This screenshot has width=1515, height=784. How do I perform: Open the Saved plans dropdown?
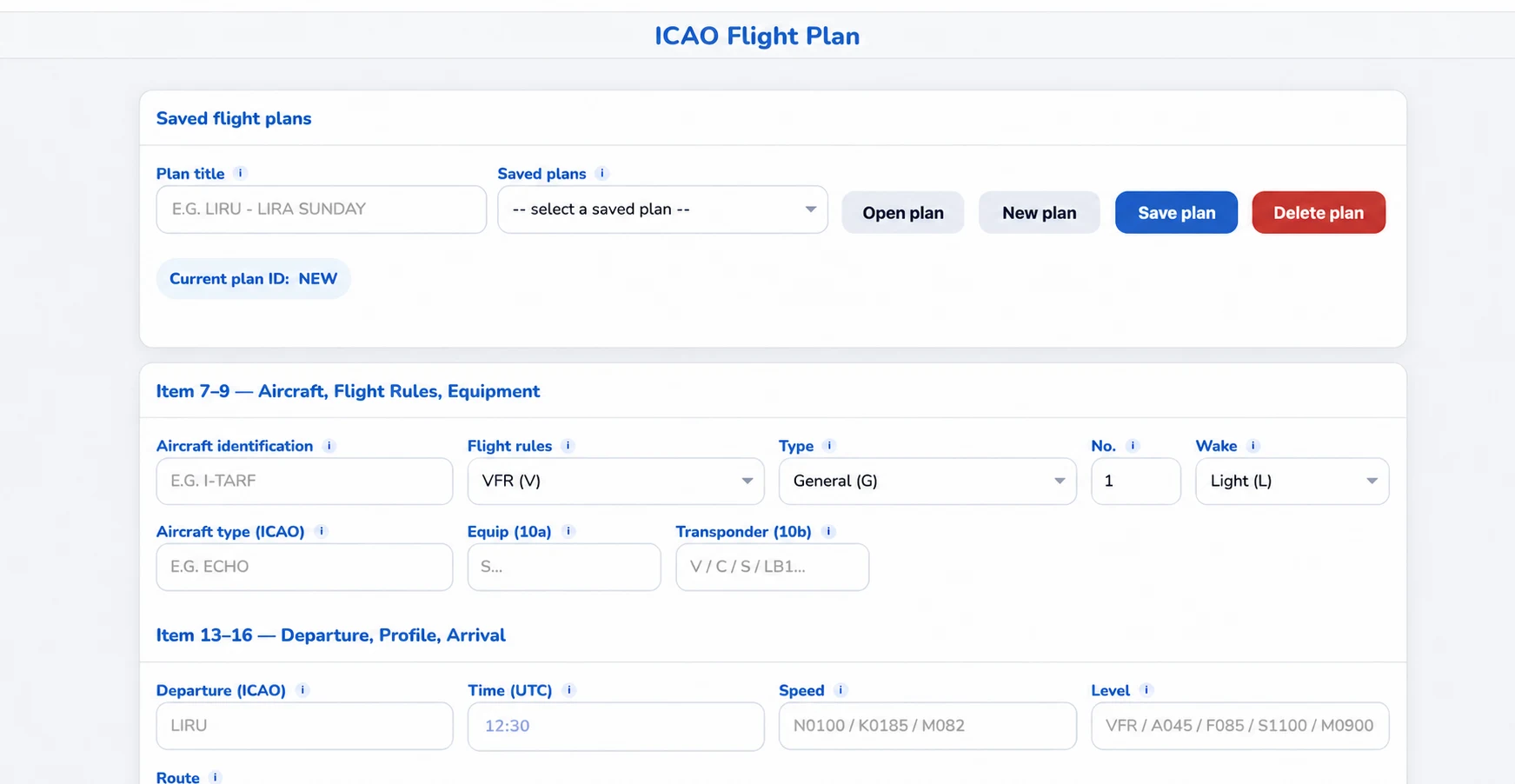click(662, 209)
